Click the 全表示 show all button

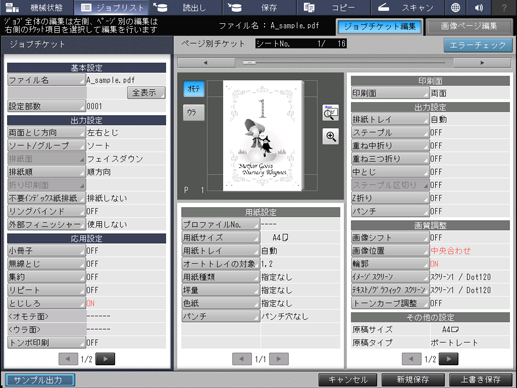pos(146,93)
